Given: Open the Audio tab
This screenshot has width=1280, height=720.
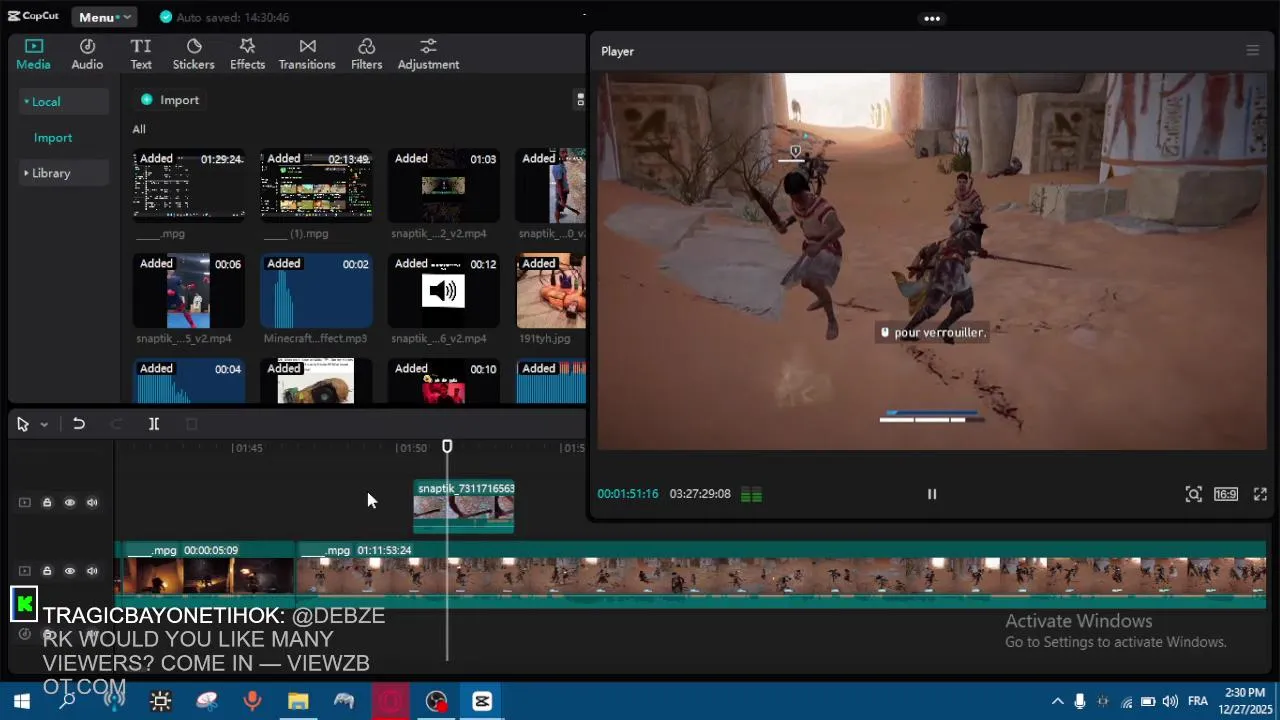Looking at the screenshot, I should tap(87, 54).
